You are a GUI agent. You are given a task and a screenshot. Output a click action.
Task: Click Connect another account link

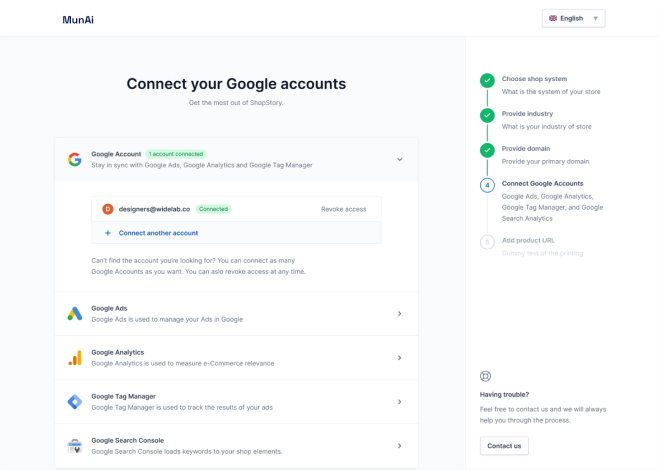point(158,233)
